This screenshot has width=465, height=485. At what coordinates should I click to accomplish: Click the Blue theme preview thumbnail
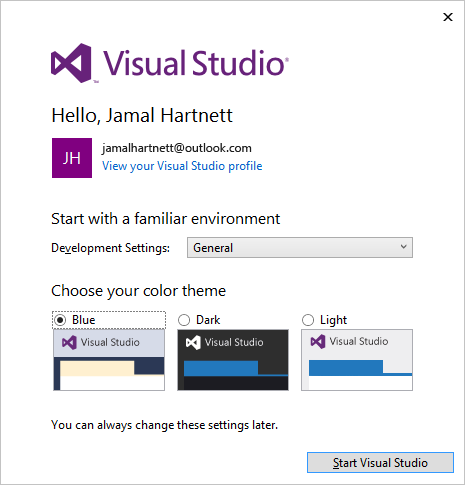(109, 360)
